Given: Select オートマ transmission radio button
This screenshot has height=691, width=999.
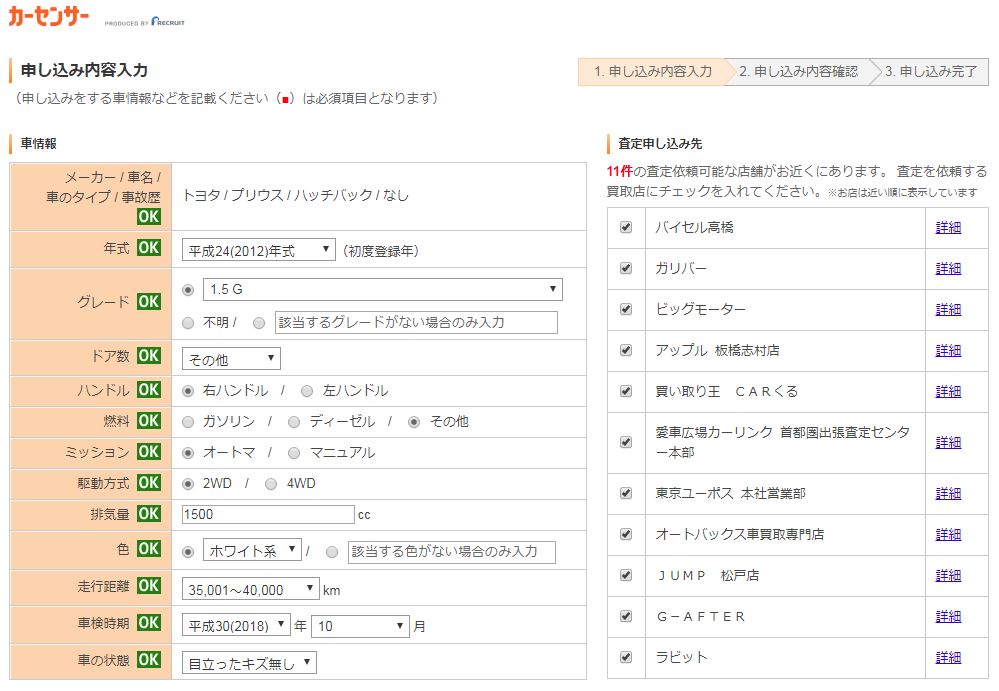Looking at the screenshot, I should (188, 453).
